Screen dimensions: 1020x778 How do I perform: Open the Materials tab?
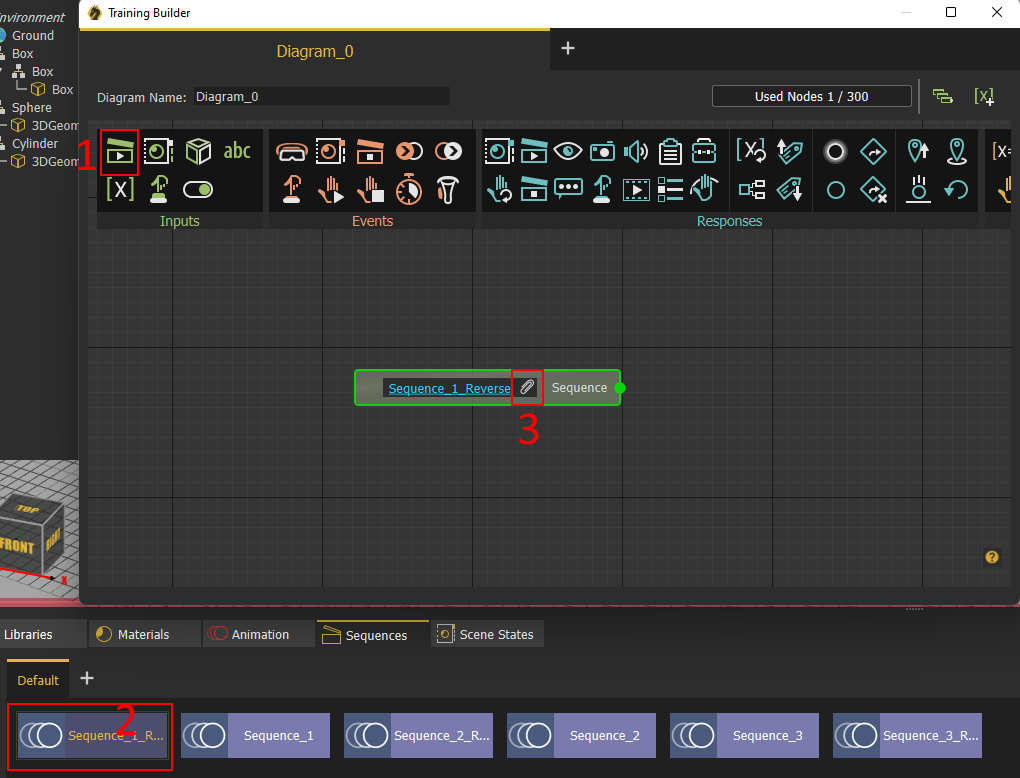point(133,634)
